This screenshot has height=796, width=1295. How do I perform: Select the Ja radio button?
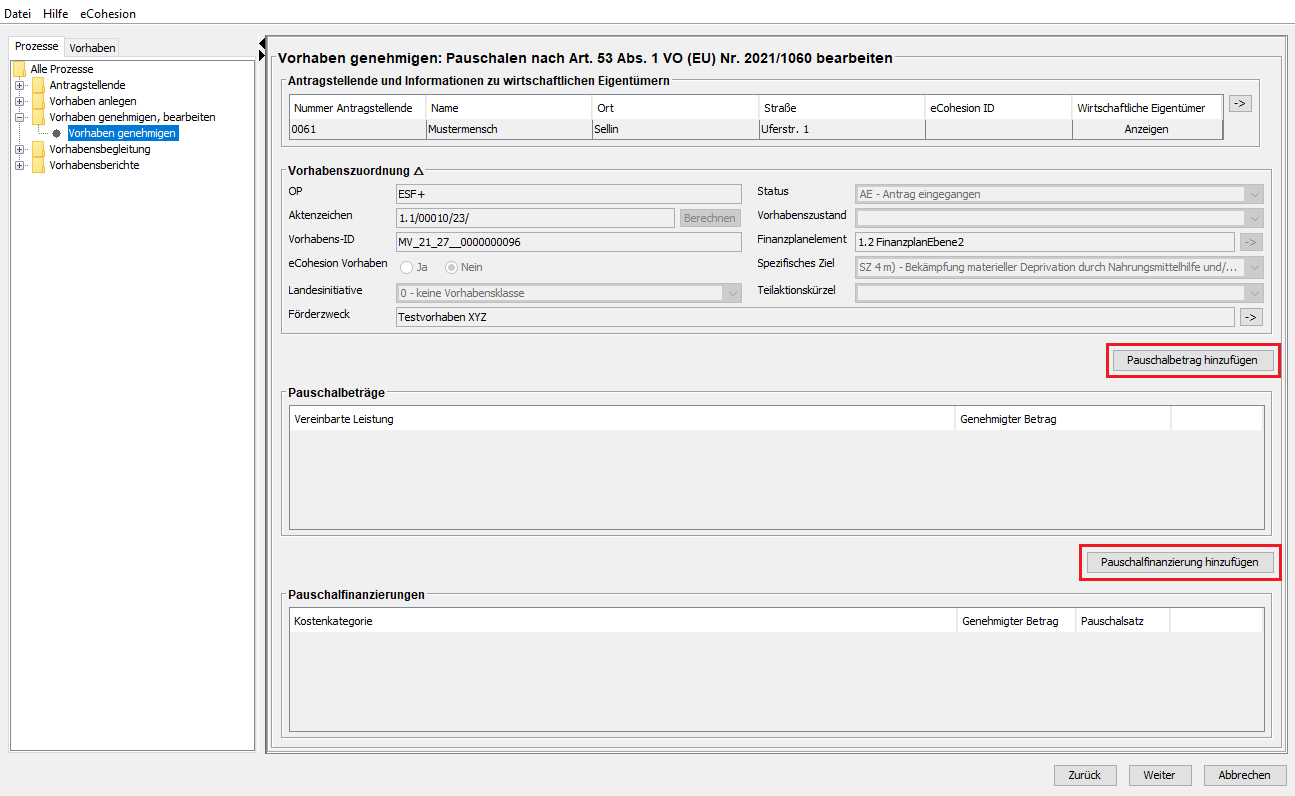tap(407, 267)
